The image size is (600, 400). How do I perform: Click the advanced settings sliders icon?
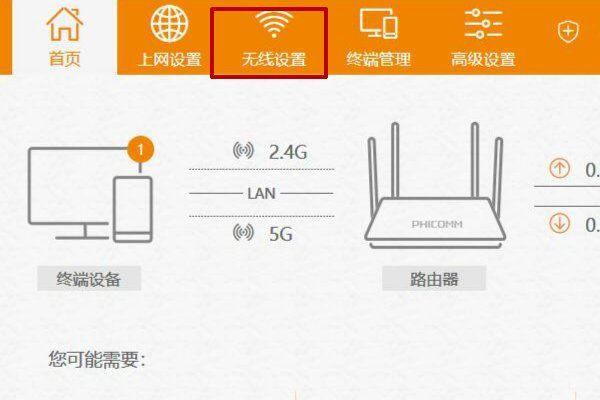click(483, 24)
